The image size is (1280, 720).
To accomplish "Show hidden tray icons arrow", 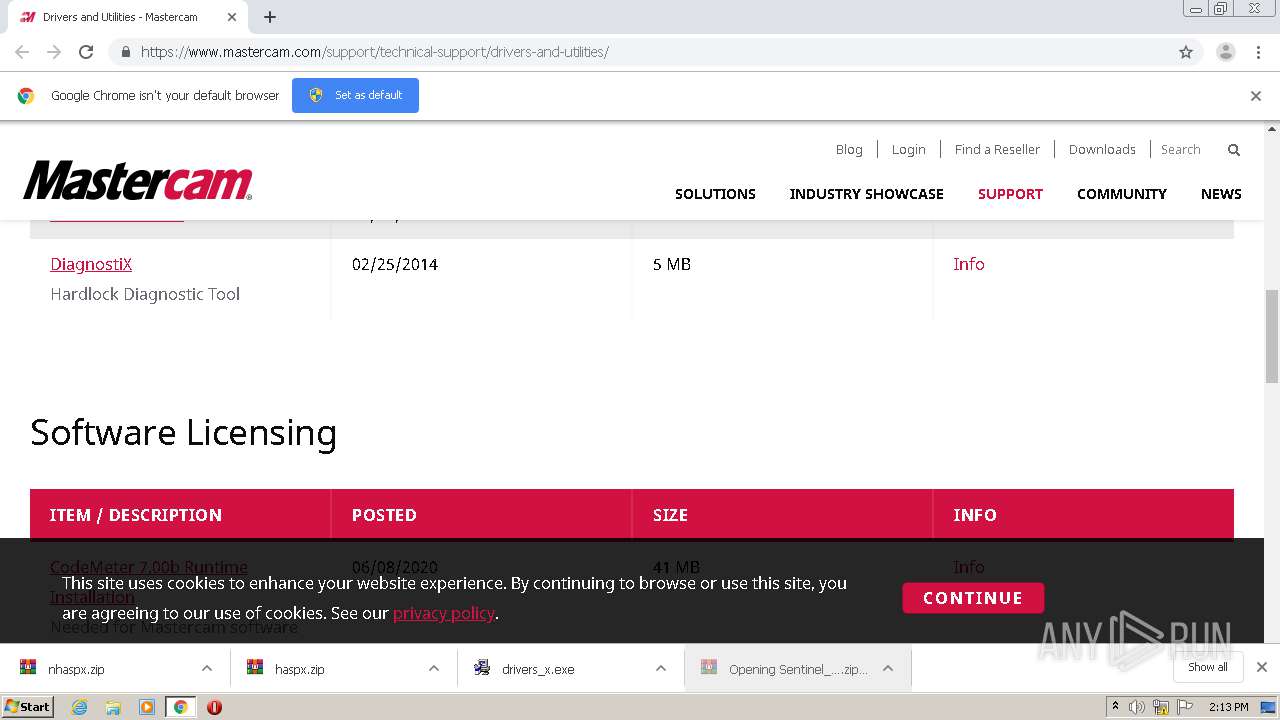I will pos(1116,707).
